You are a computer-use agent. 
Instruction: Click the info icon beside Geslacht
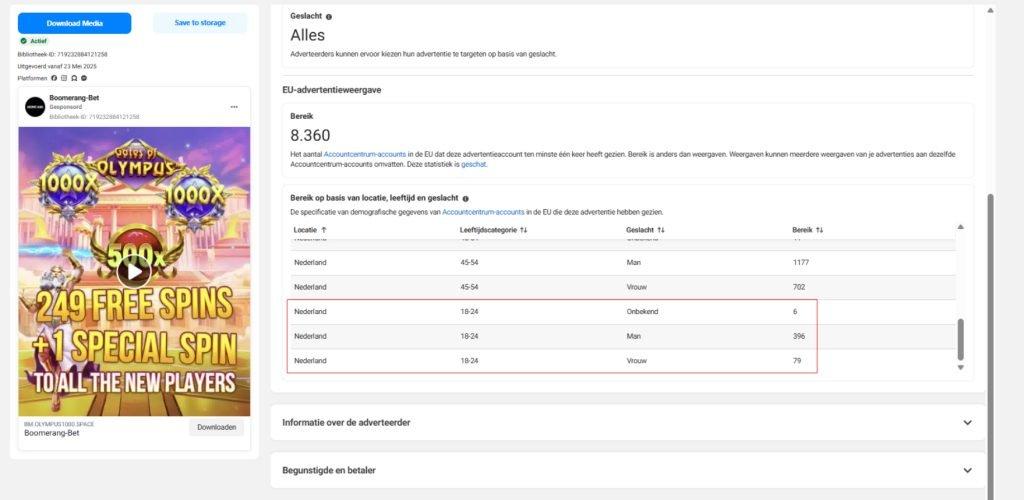[328, 16]
